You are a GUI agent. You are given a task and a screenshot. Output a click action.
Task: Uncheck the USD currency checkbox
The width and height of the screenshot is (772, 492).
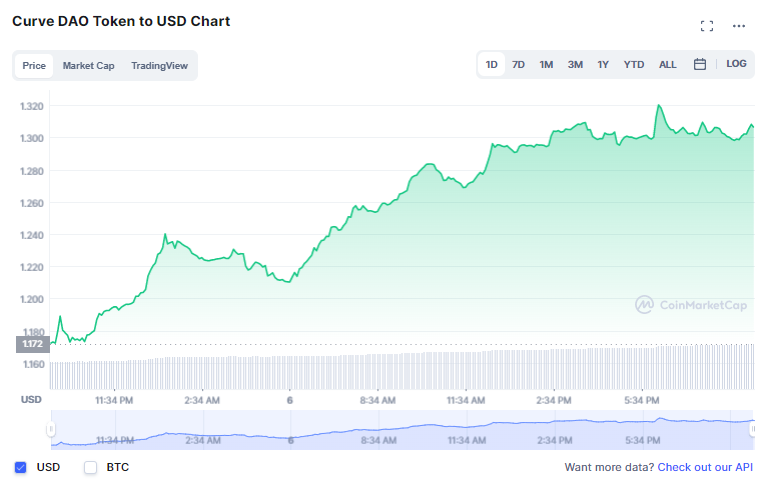(x=20, y=467)
